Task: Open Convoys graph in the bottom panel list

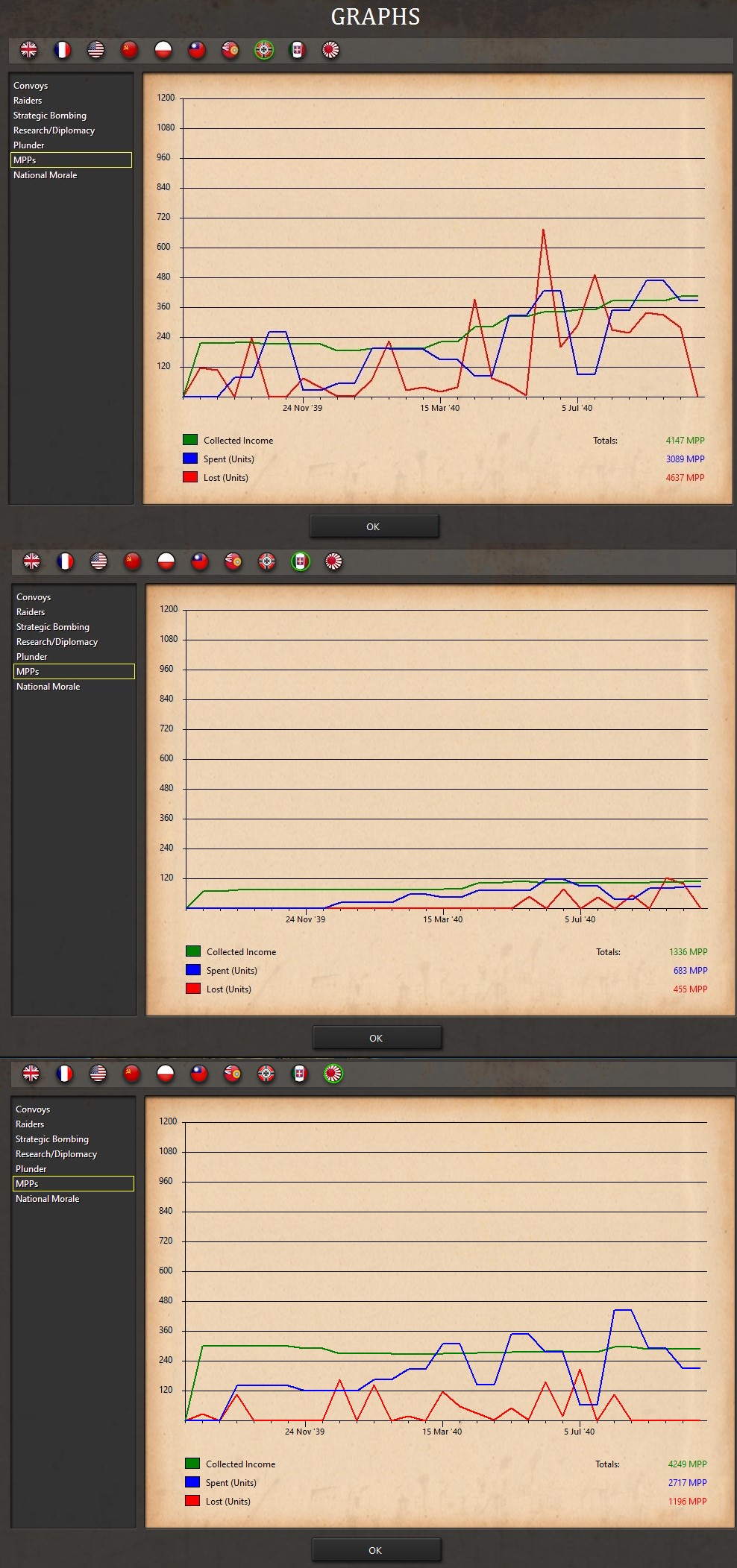Action: (x=33, y=1109)
